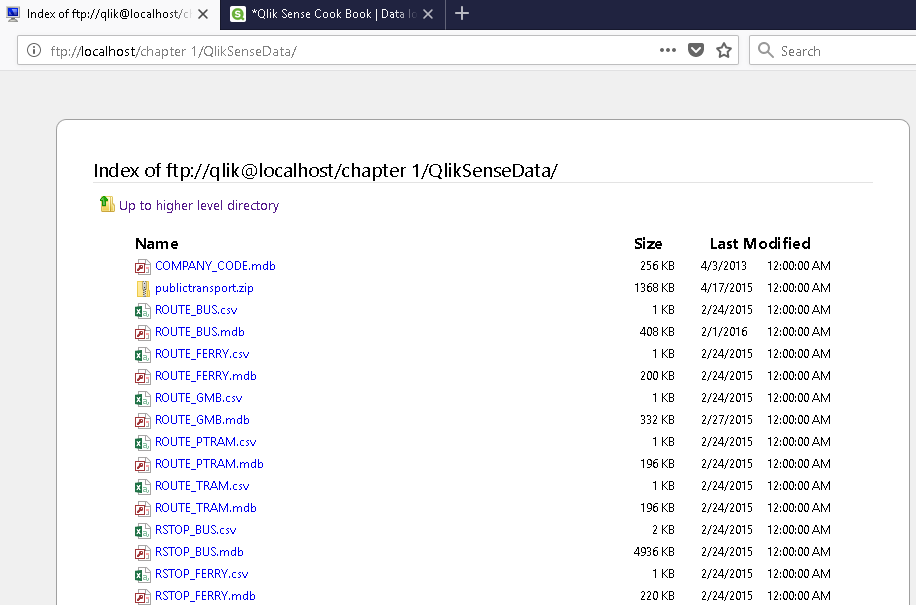This screenshot has height=605, width=916.
Task: Click the ROUTE_BUS.csv spreadsheet icon
Action: click(x=143, y=311)
